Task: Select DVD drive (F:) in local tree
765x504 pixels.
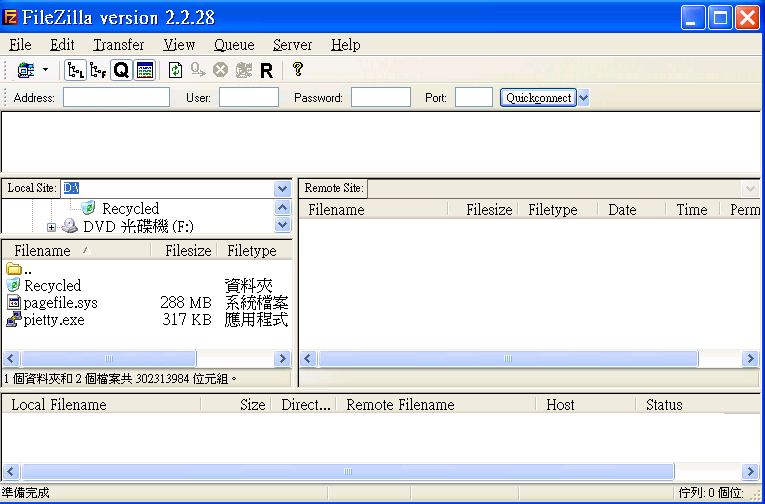Action: pyautogui.click(x=138, y=226)
